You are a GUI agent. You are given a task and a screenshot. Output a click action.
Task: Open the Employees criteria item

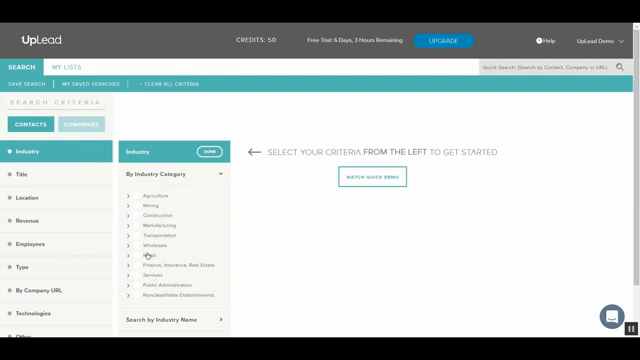point(56,244)
